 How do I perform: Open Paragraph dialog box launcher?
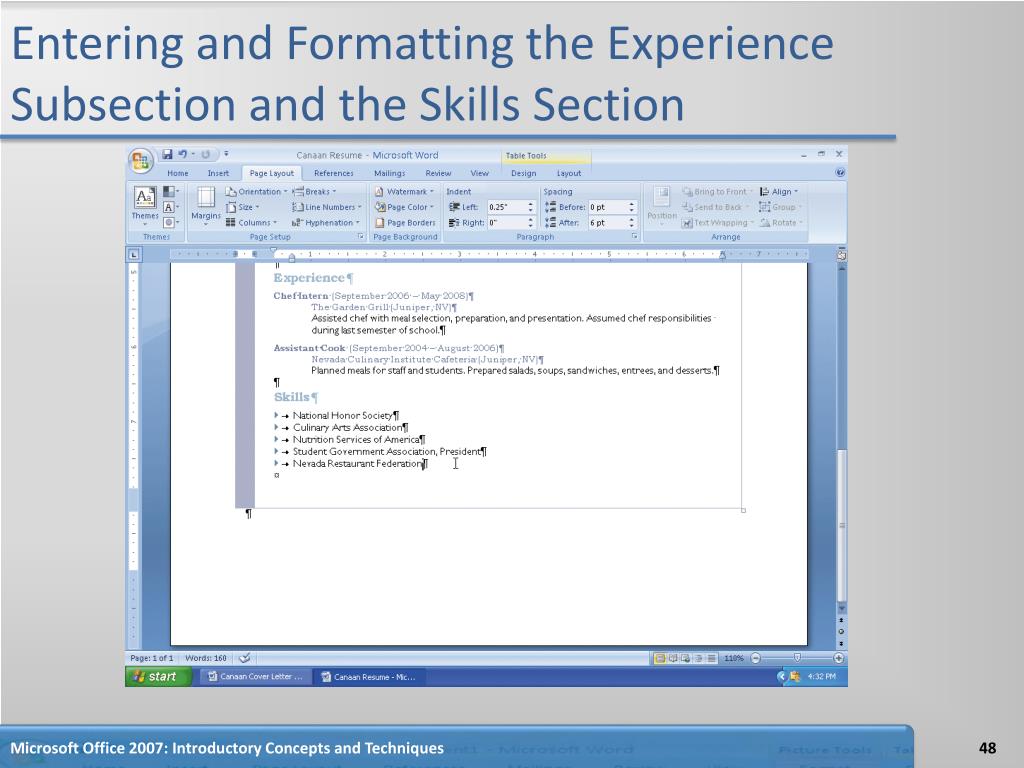tap(634, 236)
